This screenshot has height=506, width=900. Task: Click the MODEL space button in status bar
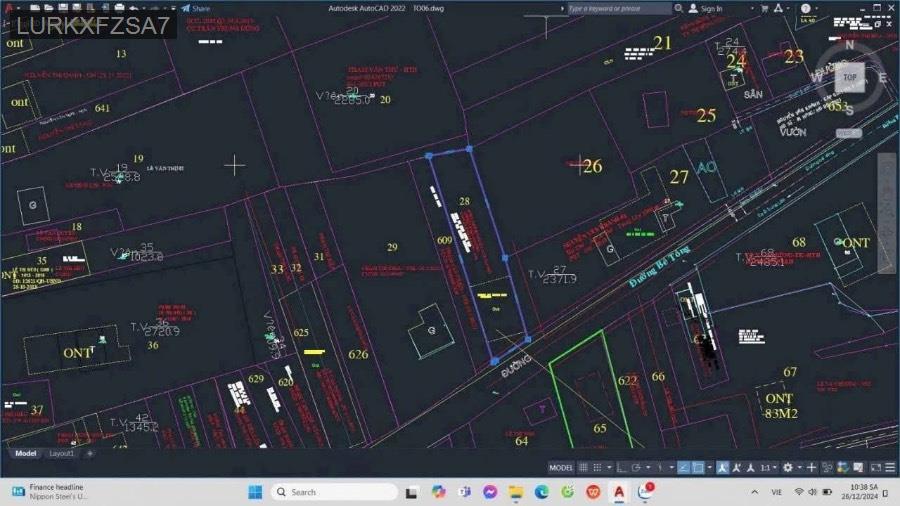pyautogui.click(x=561, y=468)
